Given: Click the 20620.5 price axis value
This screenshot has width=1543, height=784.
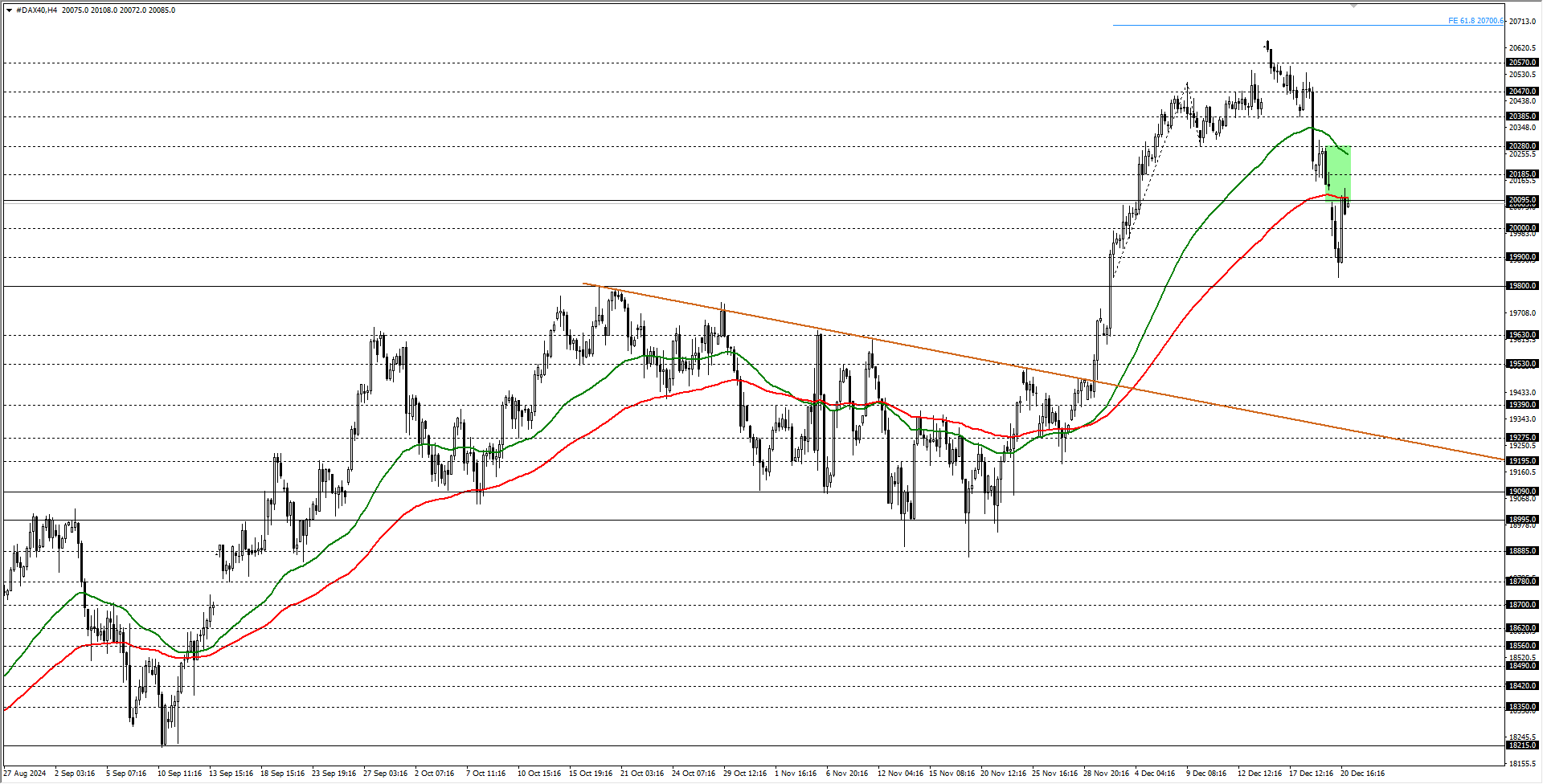Looking at the screenshot, I should (1522, 48).
